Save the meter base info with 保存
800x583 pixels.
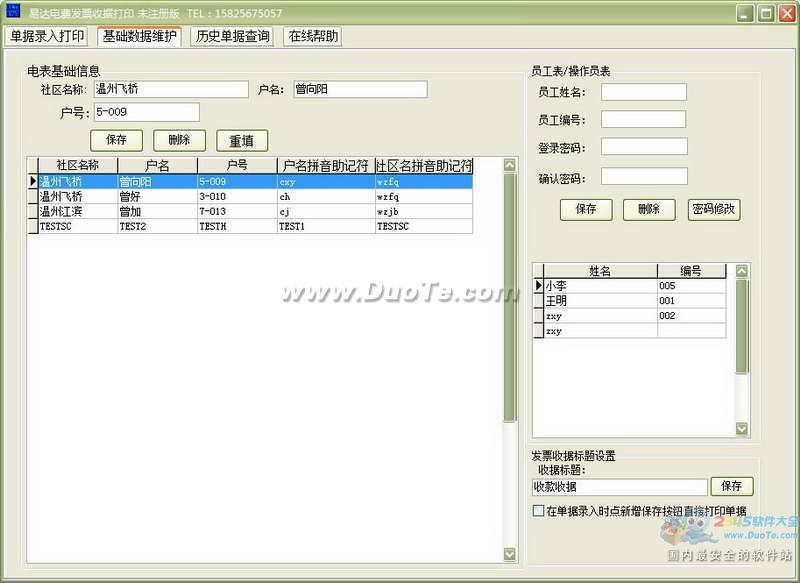click(116, 140)
